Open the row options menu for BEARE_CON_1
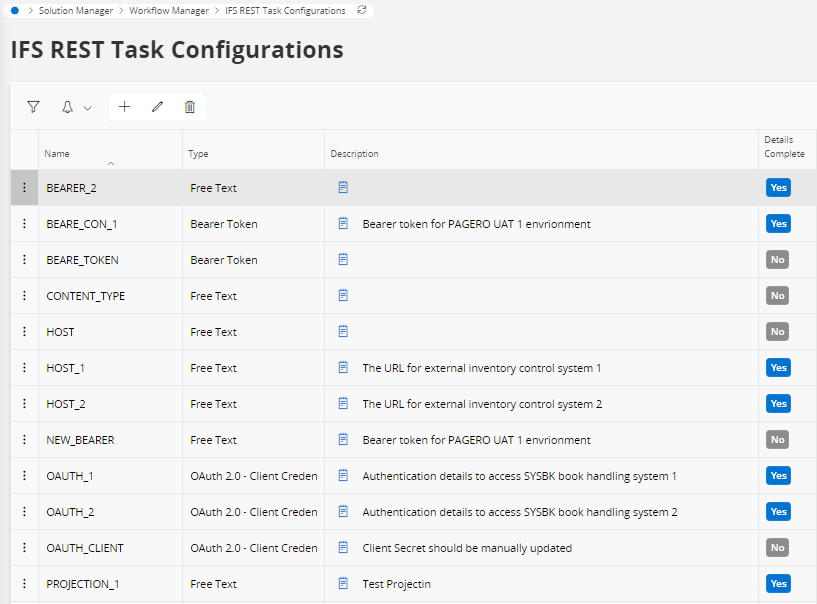The height and width of the screenshot is (604, 817). [x=23, y=223]
